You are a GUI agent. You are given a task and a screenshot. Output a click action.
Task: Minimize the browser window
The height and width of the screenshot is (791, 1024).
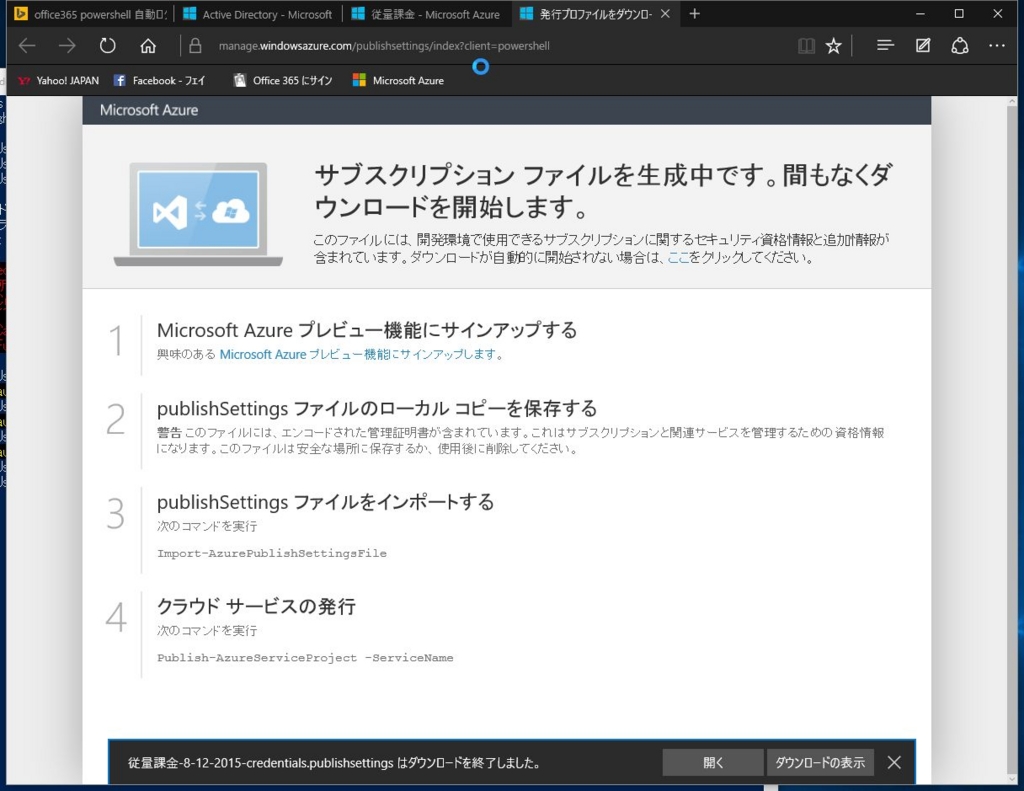[x=920, y=14]
